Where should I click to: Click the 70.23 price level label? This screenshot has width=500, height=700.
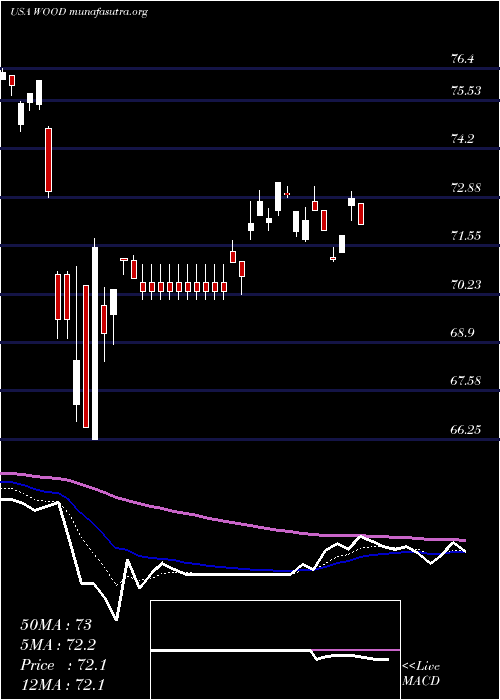tap(466, 284)
